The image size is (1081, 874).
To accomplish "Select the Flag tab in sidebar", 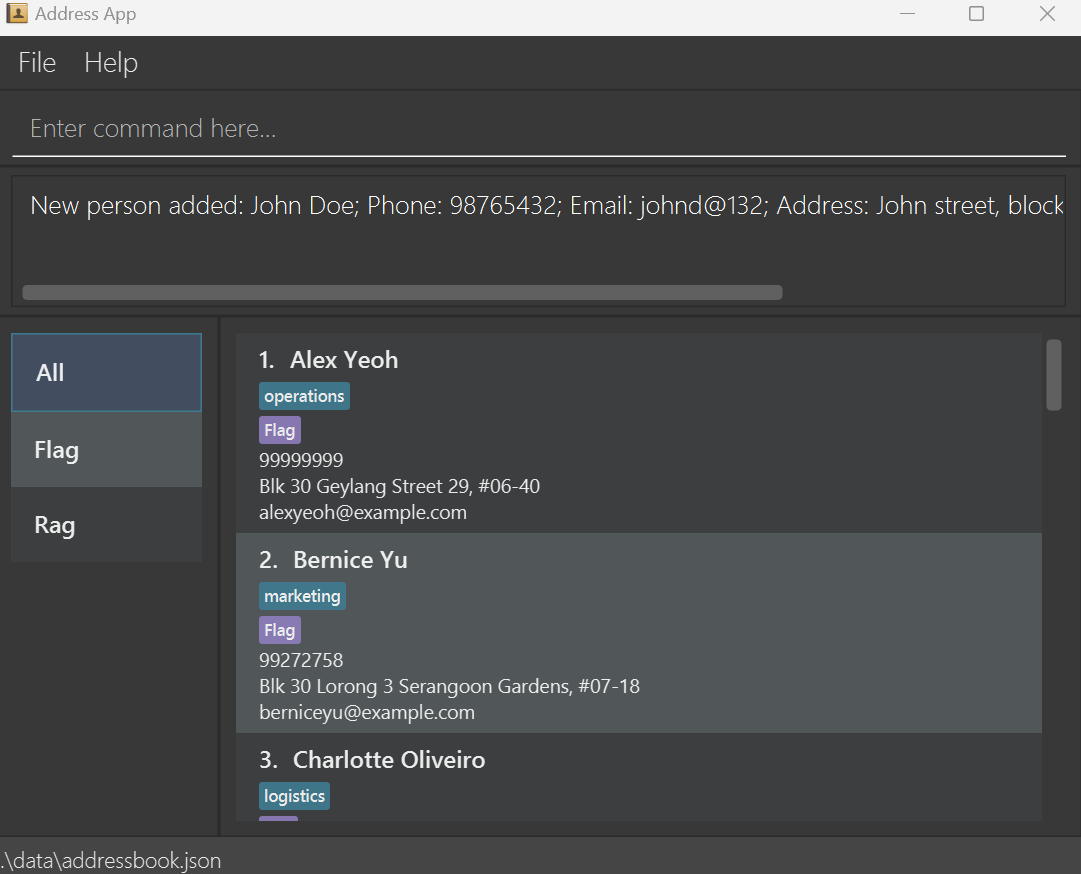I will (106, 449).
